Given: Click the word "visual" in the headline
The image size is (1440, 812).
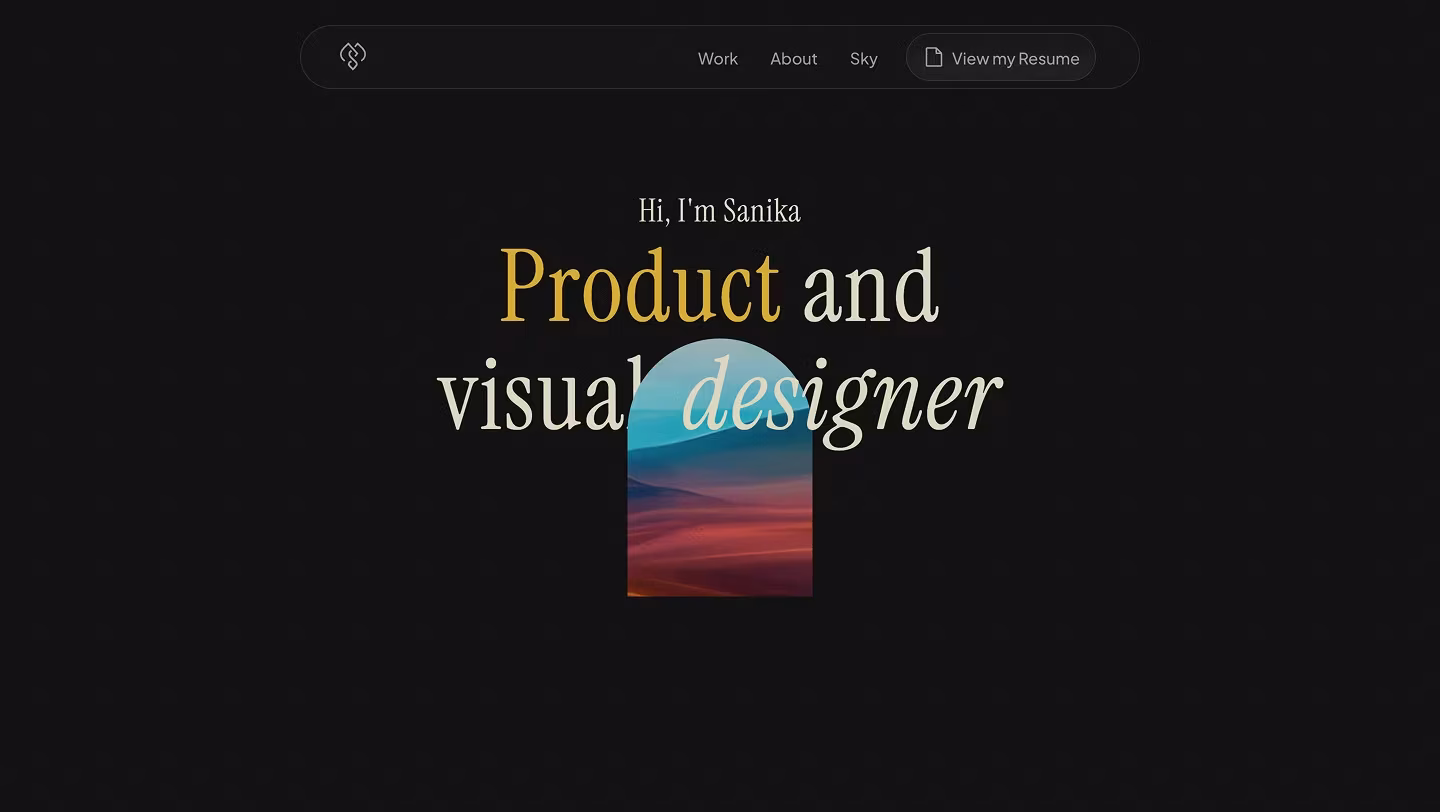Looking at the screenshot, I should pos(530,396).
